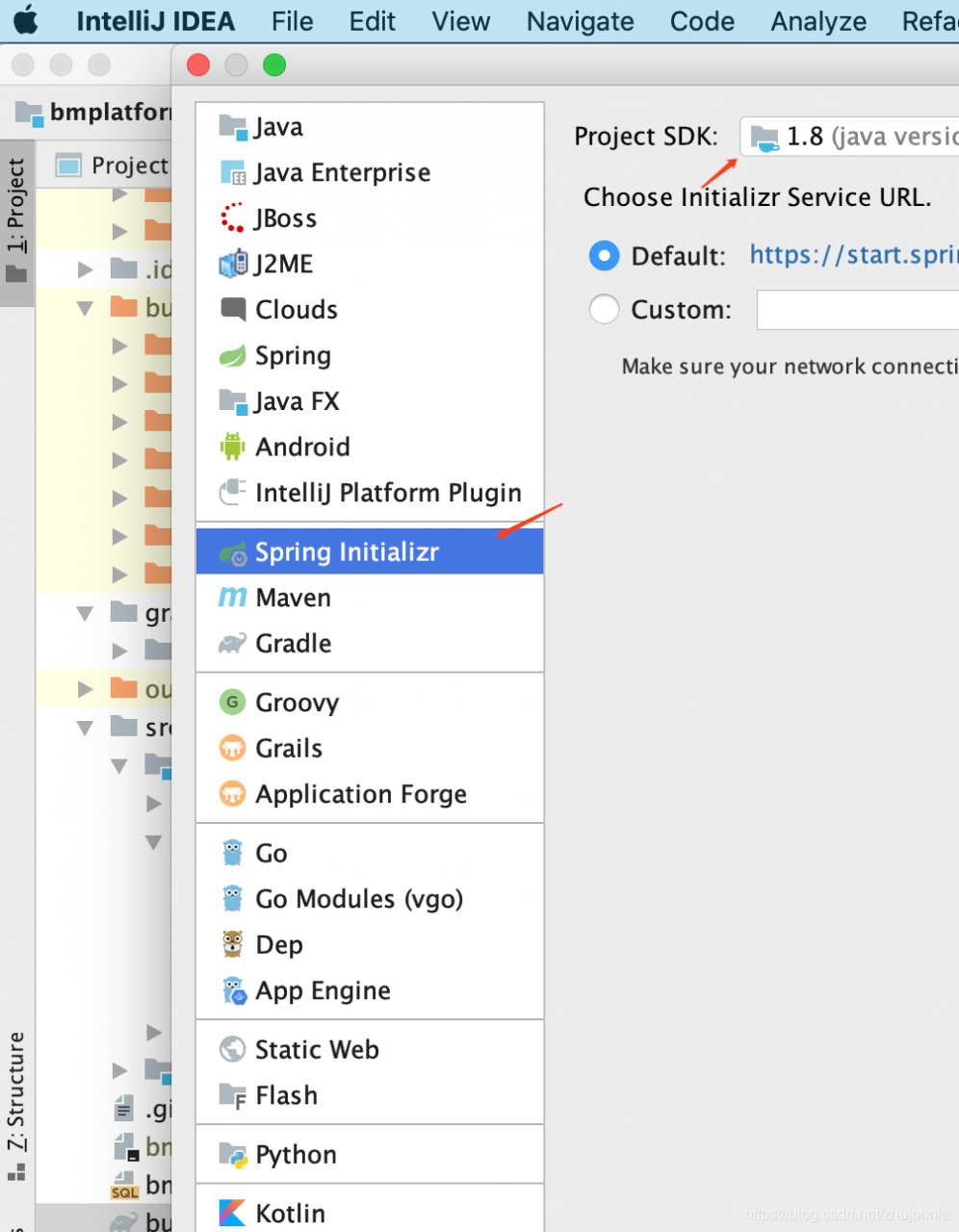Select the Java FX icon
Screen dimensions: 959x1232
(x=233, y=400)
